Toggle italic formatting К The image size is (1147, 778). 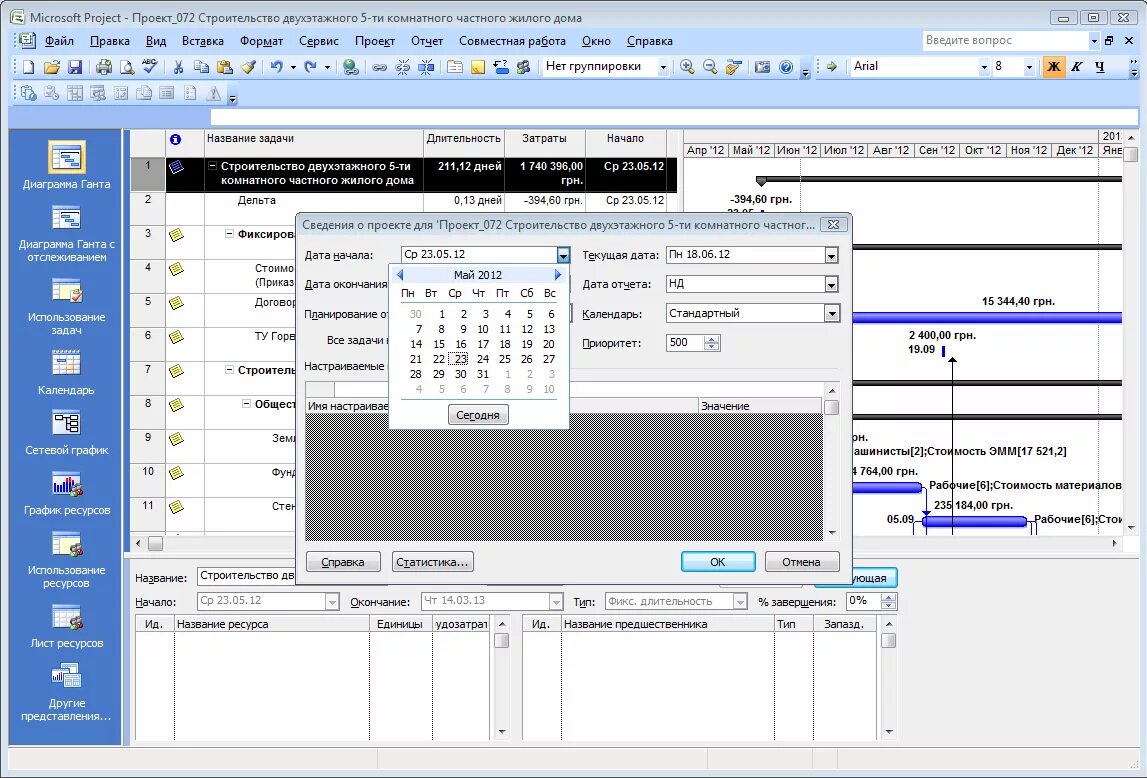pos(1077,67)
